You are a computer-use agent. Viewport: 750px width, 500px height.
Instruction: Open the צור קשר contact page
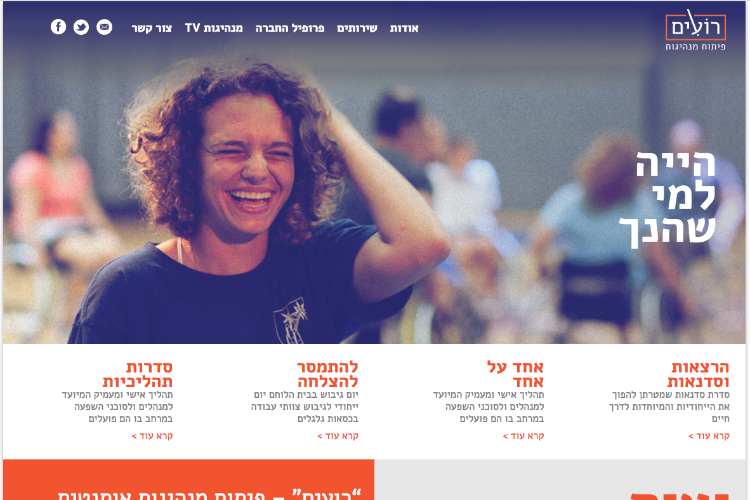152,28
